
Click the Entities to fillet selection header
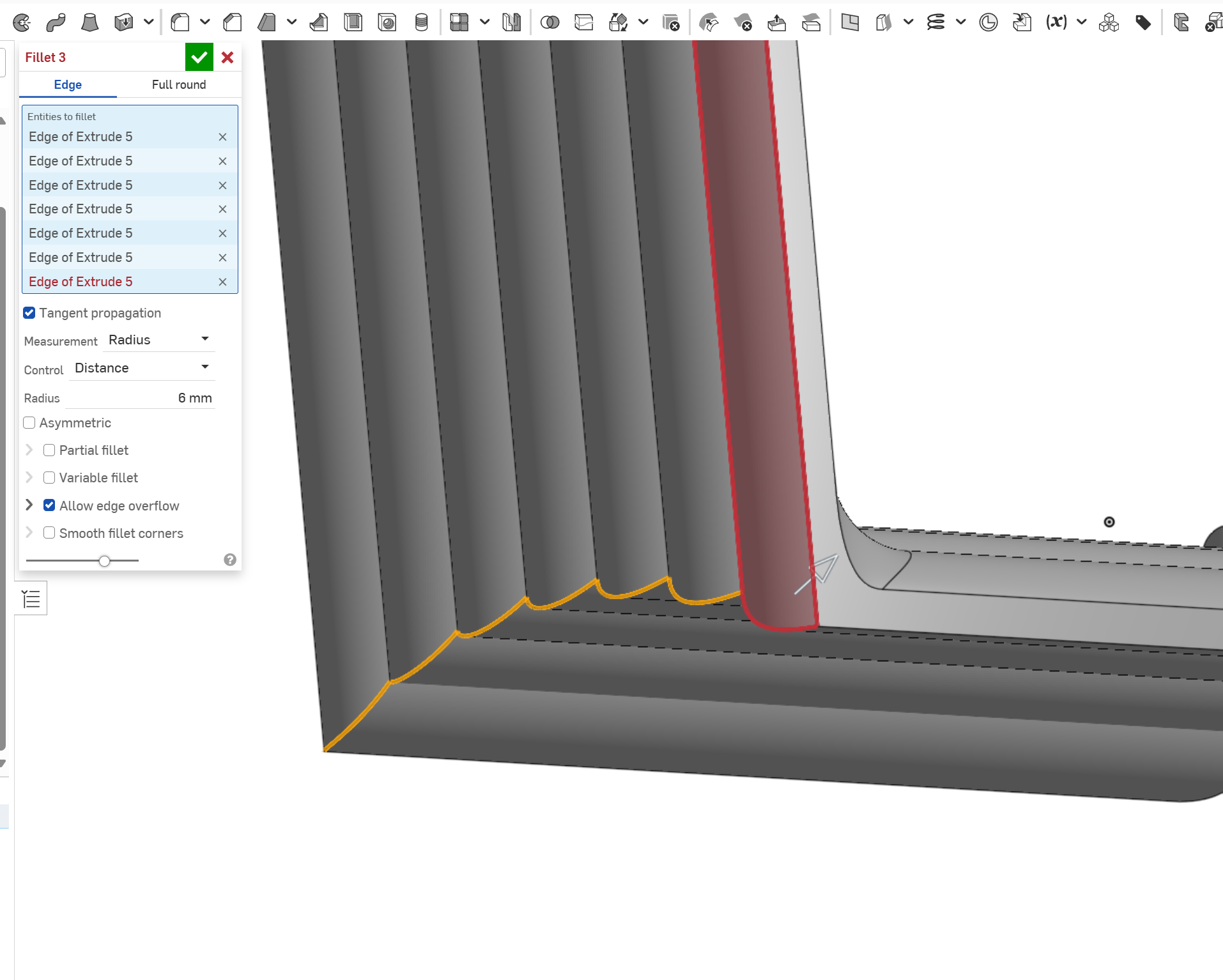[x=62, y=117]
